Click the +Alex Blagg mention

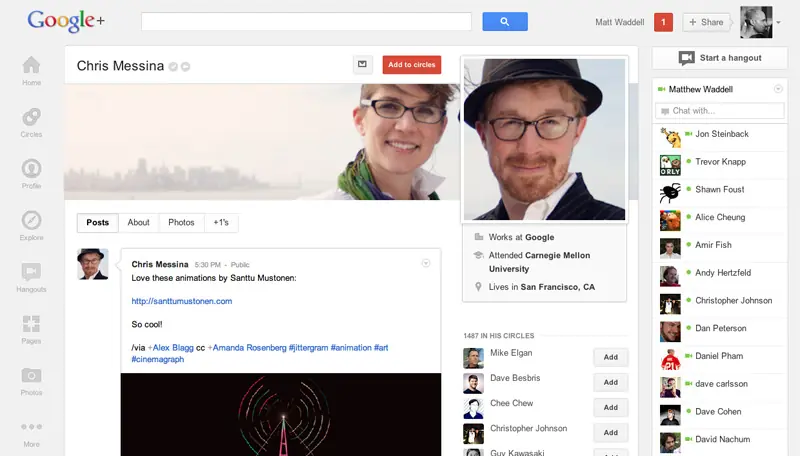pyautogui.click(x=170, y=347)
